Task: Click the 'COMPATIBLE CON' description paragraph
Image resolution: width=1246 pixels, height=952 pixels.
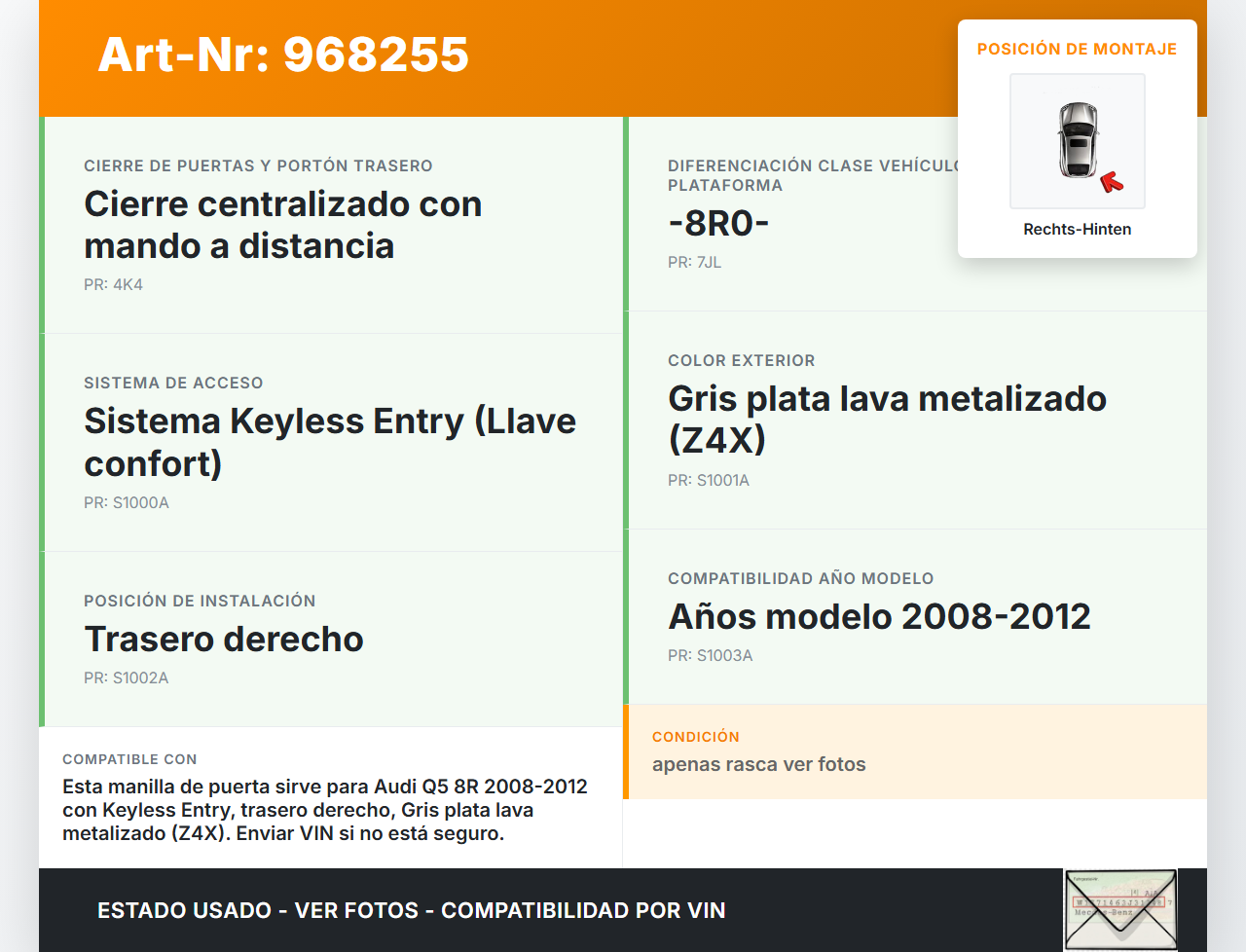Action: (x=325, y=810)
